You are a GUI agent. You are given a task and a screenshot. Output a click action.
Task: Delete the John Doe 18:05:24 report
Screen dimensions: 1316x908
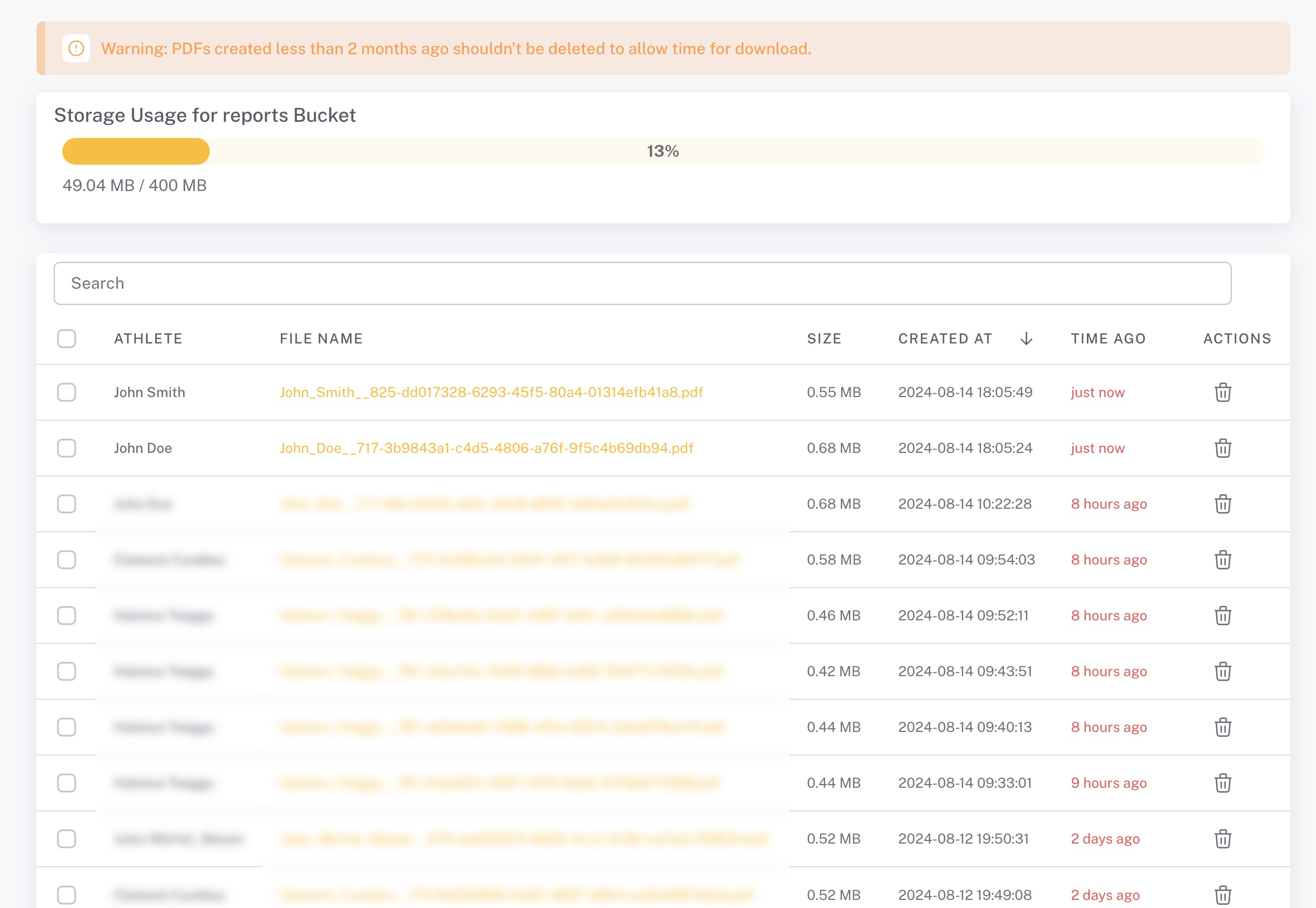pyautogui.click(x=1223, y=448)
